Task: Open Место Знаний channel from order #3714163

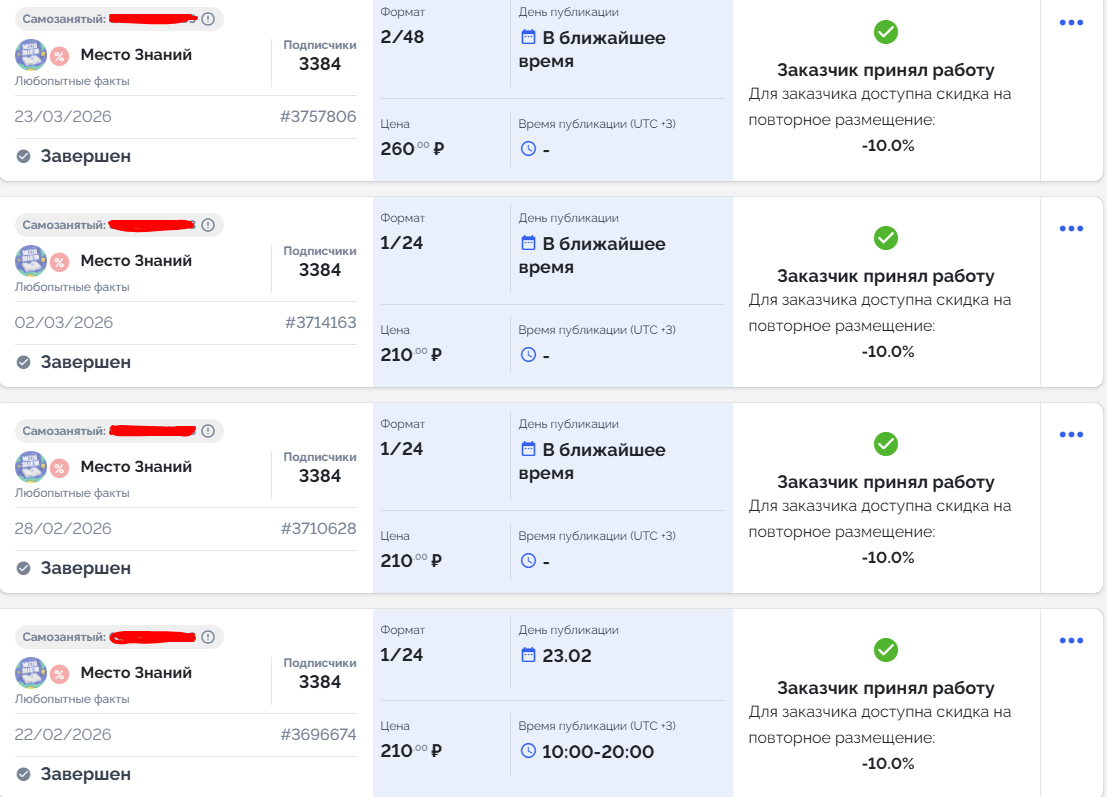Action: click(136, 261)
